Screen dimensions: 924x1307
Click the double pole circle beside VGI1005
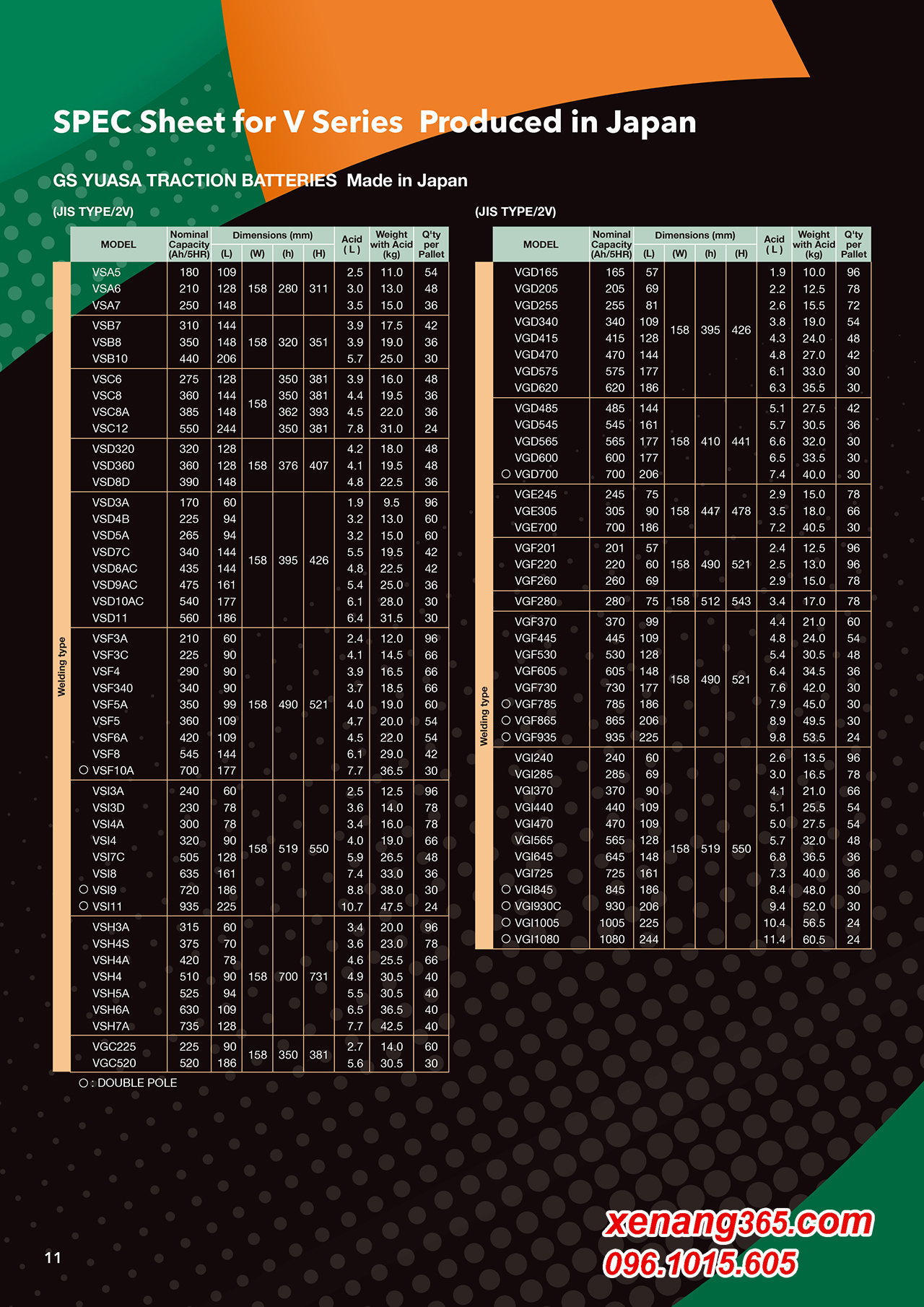506,923
